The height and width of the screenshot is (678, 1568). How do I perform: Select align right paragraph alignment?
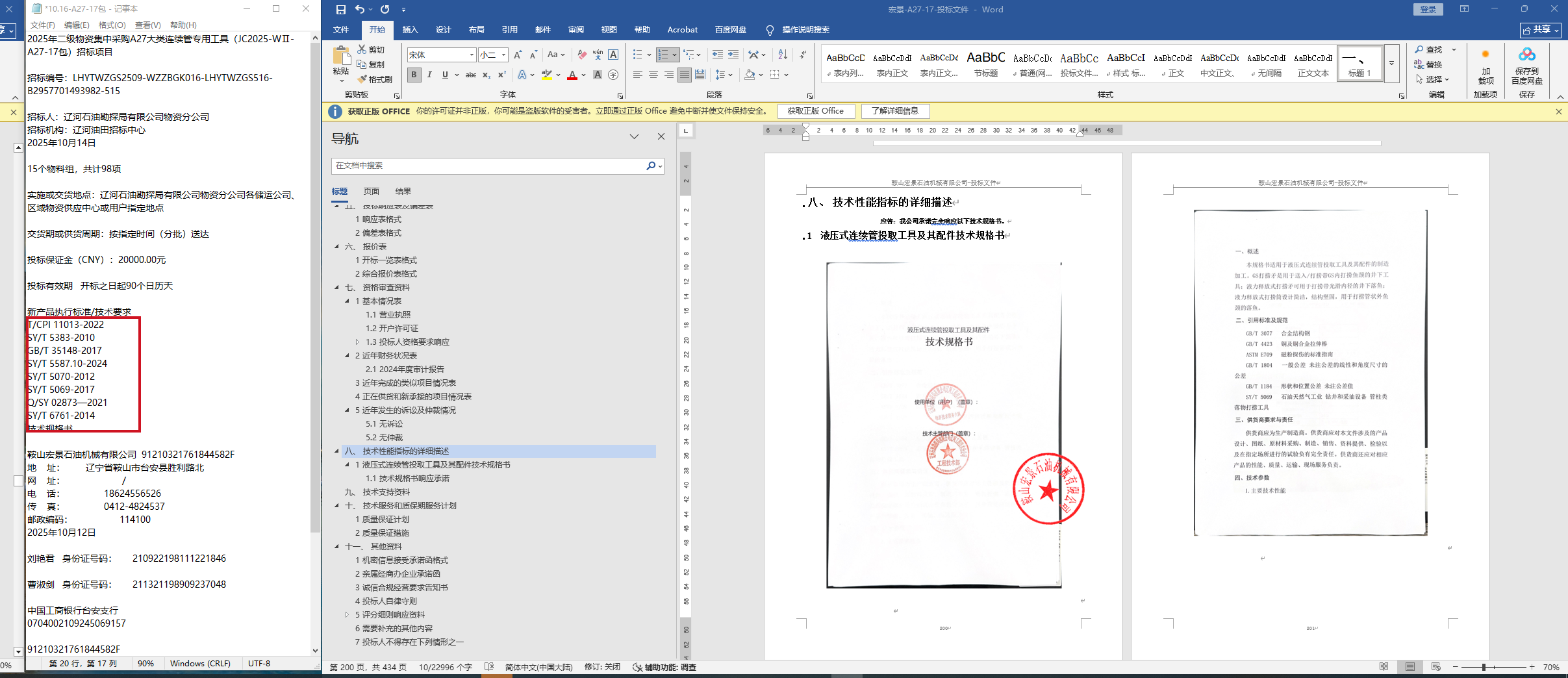669,75
